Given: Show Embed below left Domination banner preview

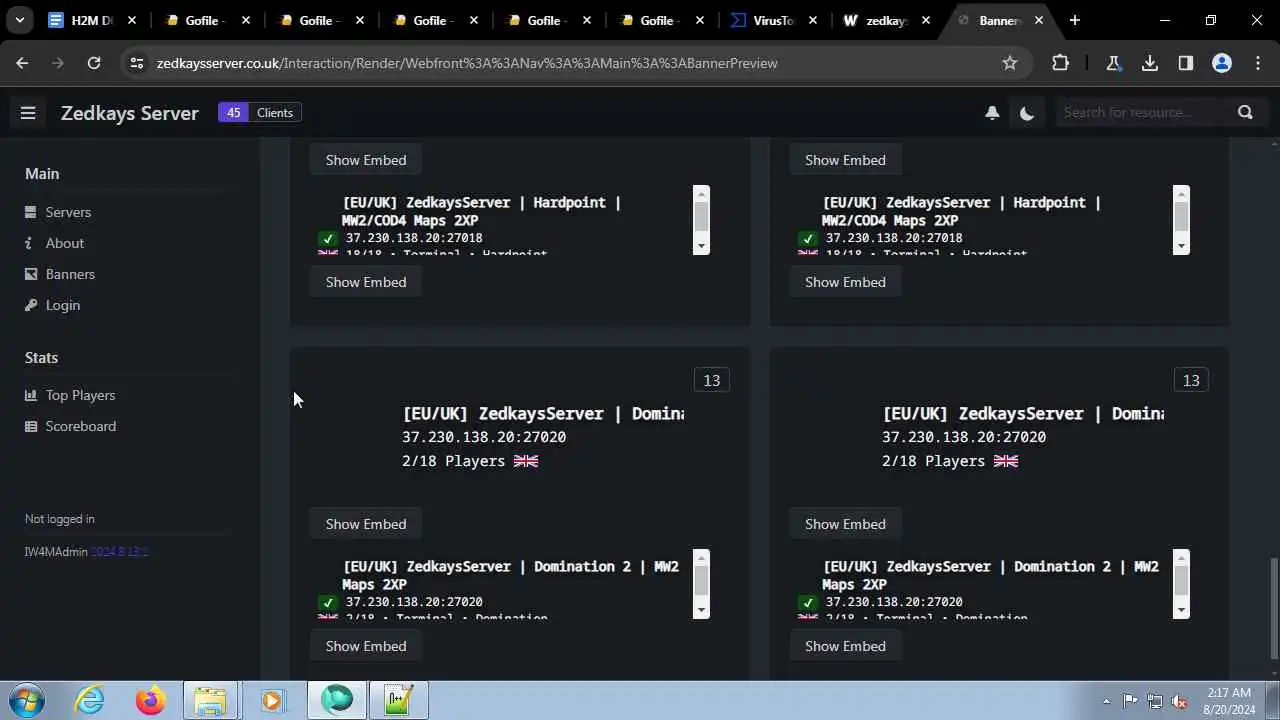Looking at the screenshot, I should (366, 524).
